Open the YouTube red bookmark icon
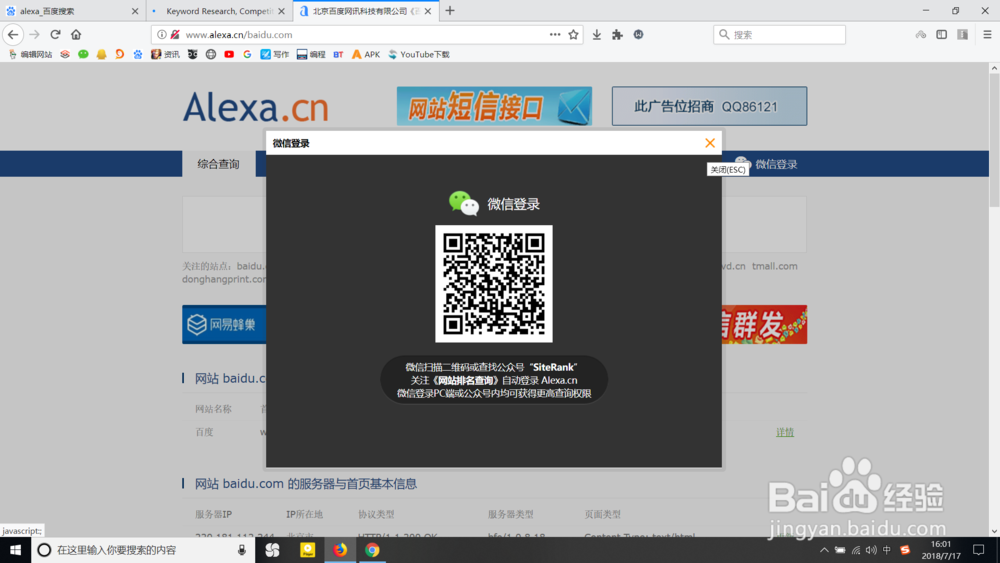Image resolution: width=1000 pixels, height=563 pixels. coord(229,54)
